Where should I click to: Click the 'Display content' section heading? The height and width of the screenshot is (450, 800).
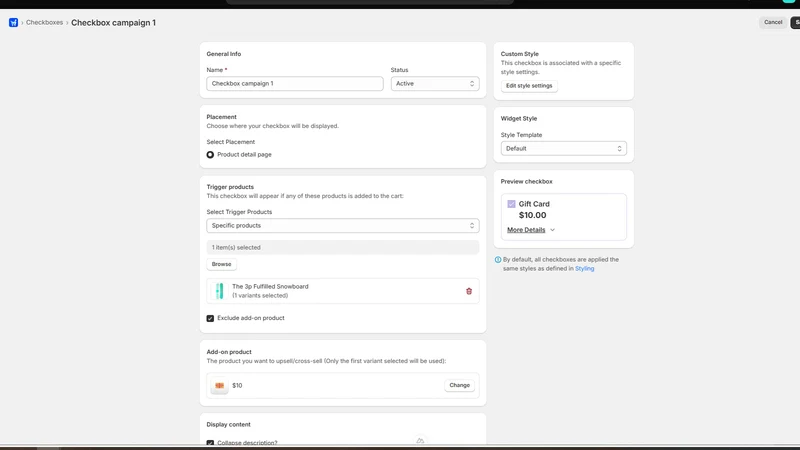point(229,424)
